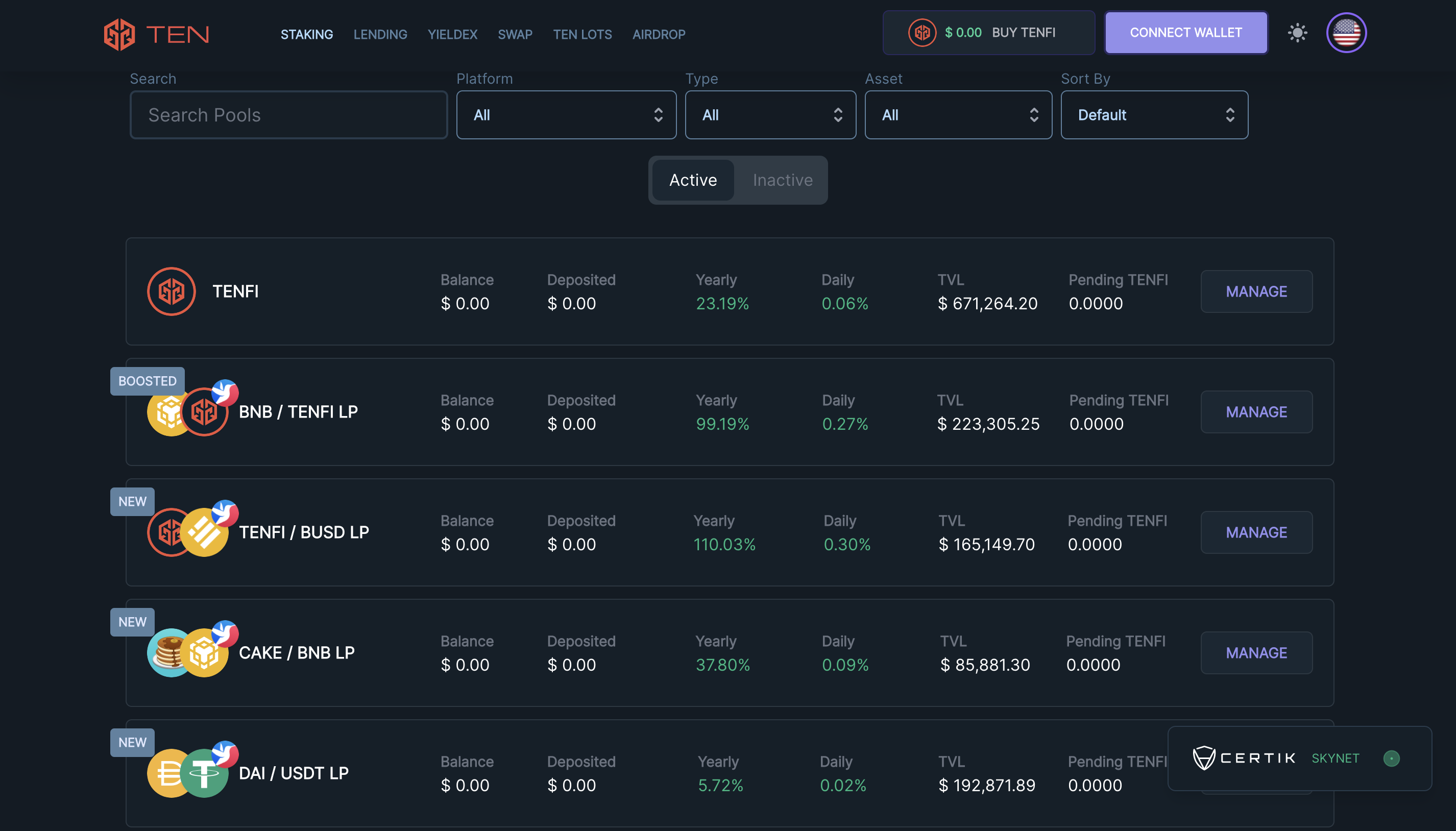Open the US flag language selector
The height and width of the screenshot is (831, 1456).
click(1346, 33)
